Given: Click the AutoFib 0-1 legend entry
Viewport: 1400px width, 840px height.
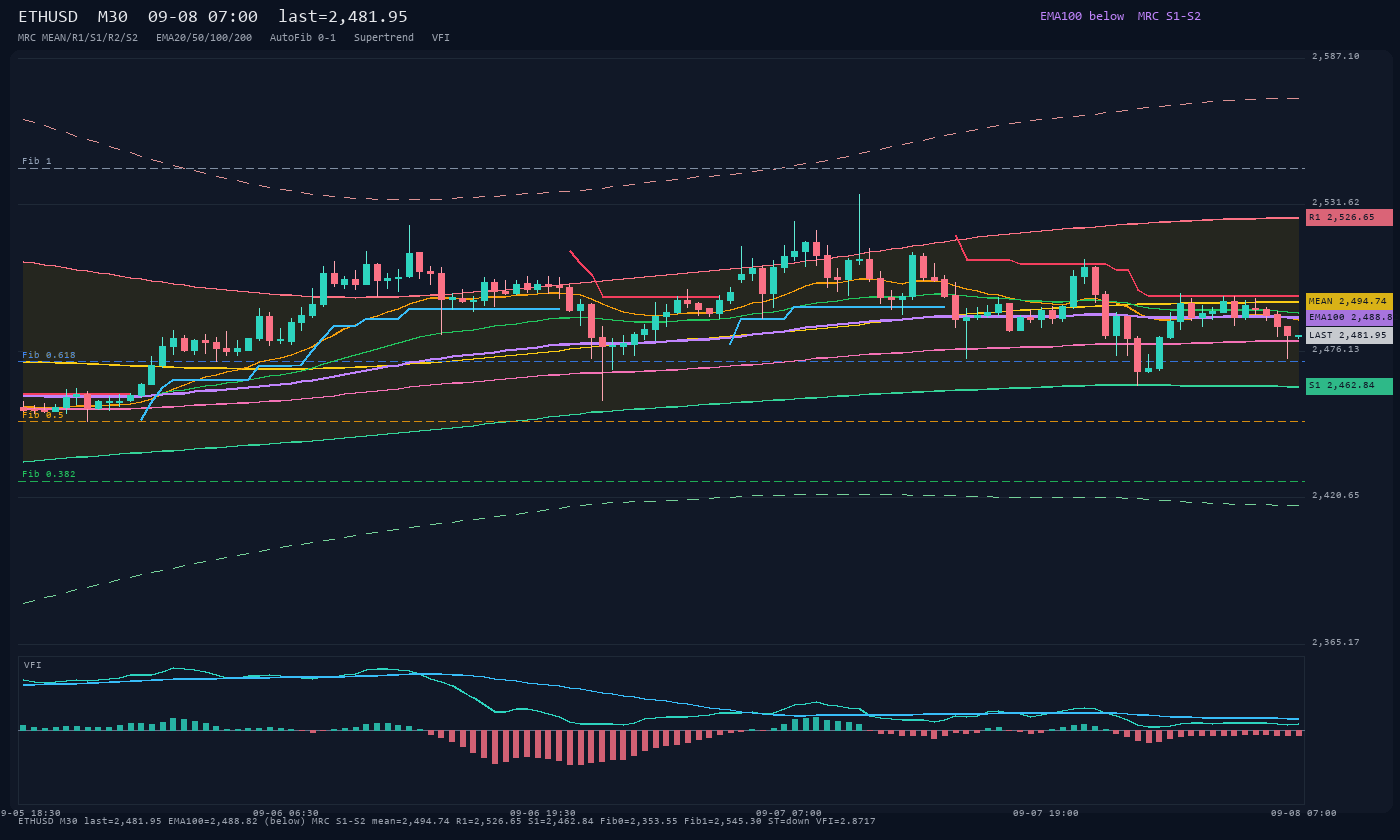Looking at the screenshot, I should click(x=303, y=37).
